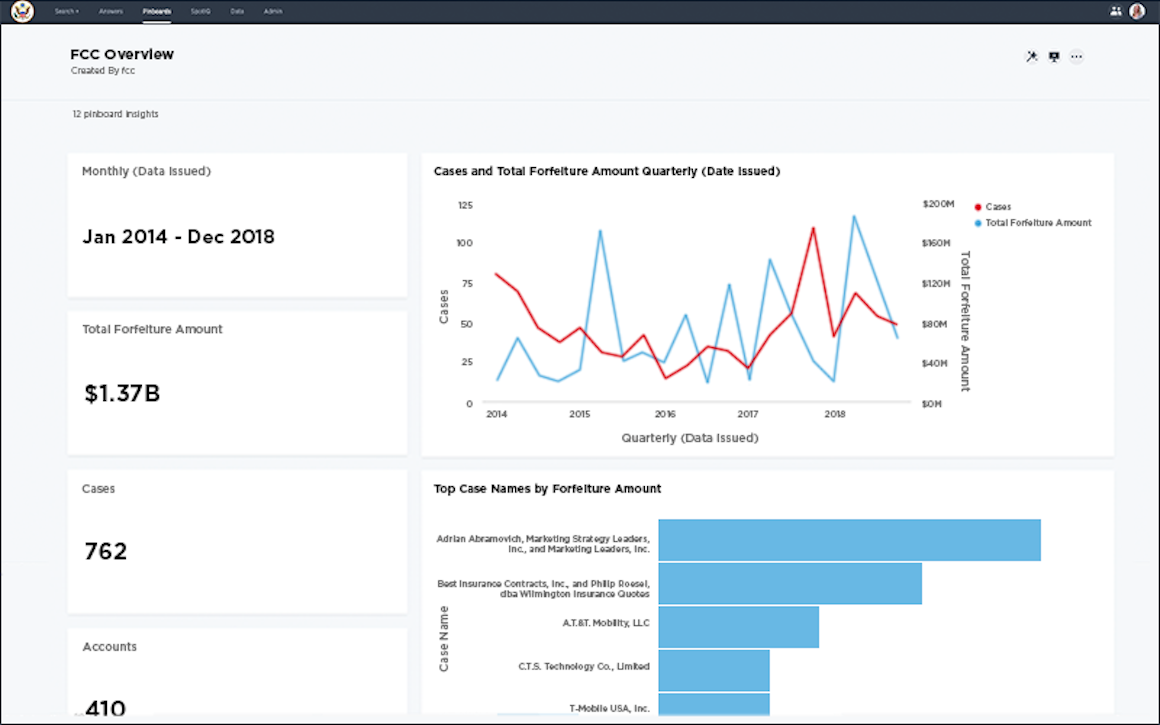Image resolution: width=1160 pixels, height=725 pixels.
Task: Toggle the Cases series legend label
Action: (x=998, y=207)
